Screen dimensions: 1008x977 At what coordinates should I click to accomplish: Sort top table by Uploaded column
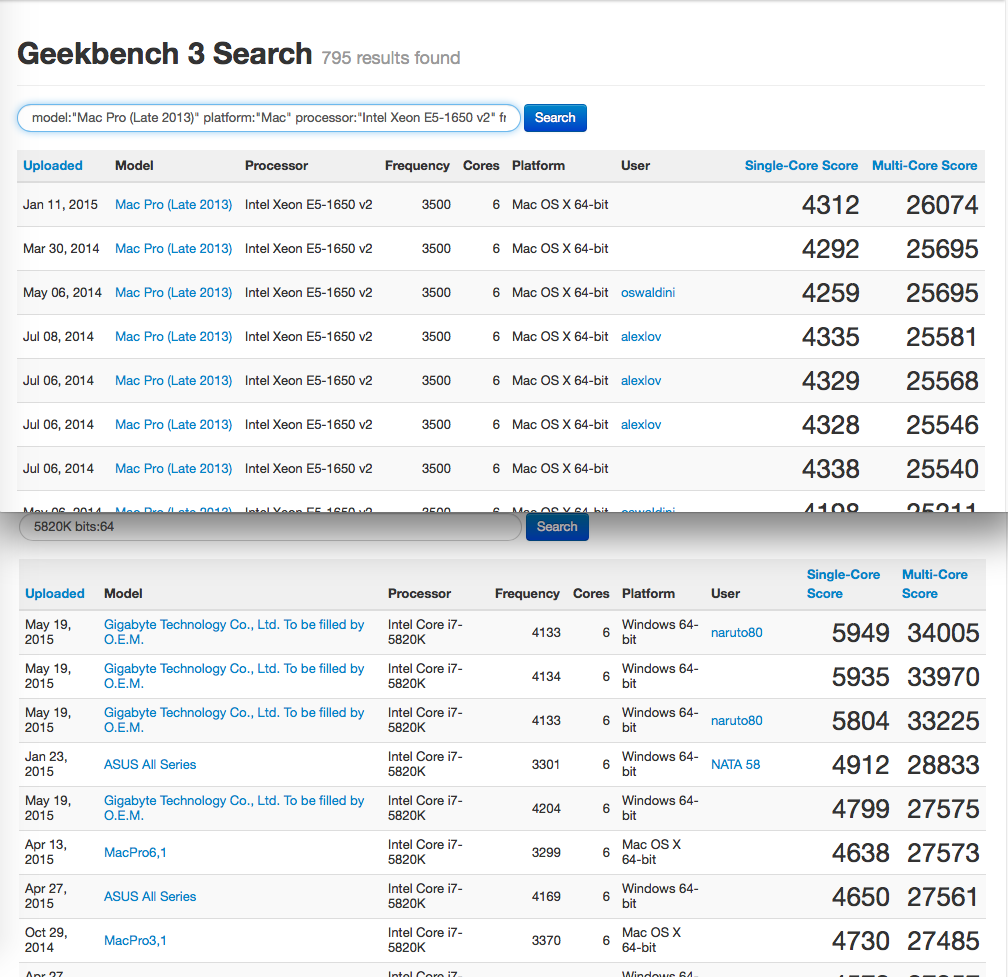[53, 165]
